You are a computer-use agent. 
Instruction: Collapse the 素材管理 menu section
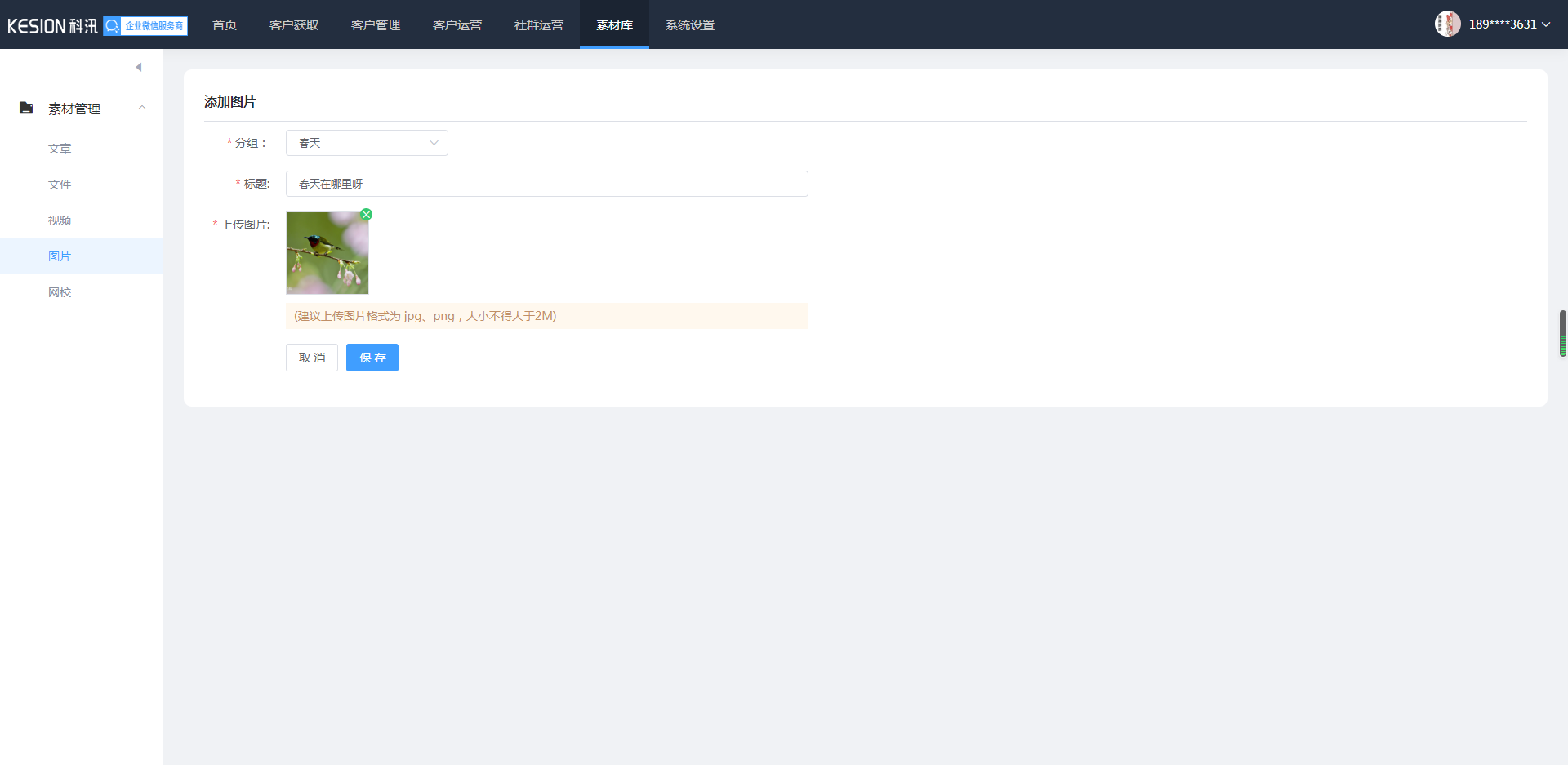(x=142, y=108)
